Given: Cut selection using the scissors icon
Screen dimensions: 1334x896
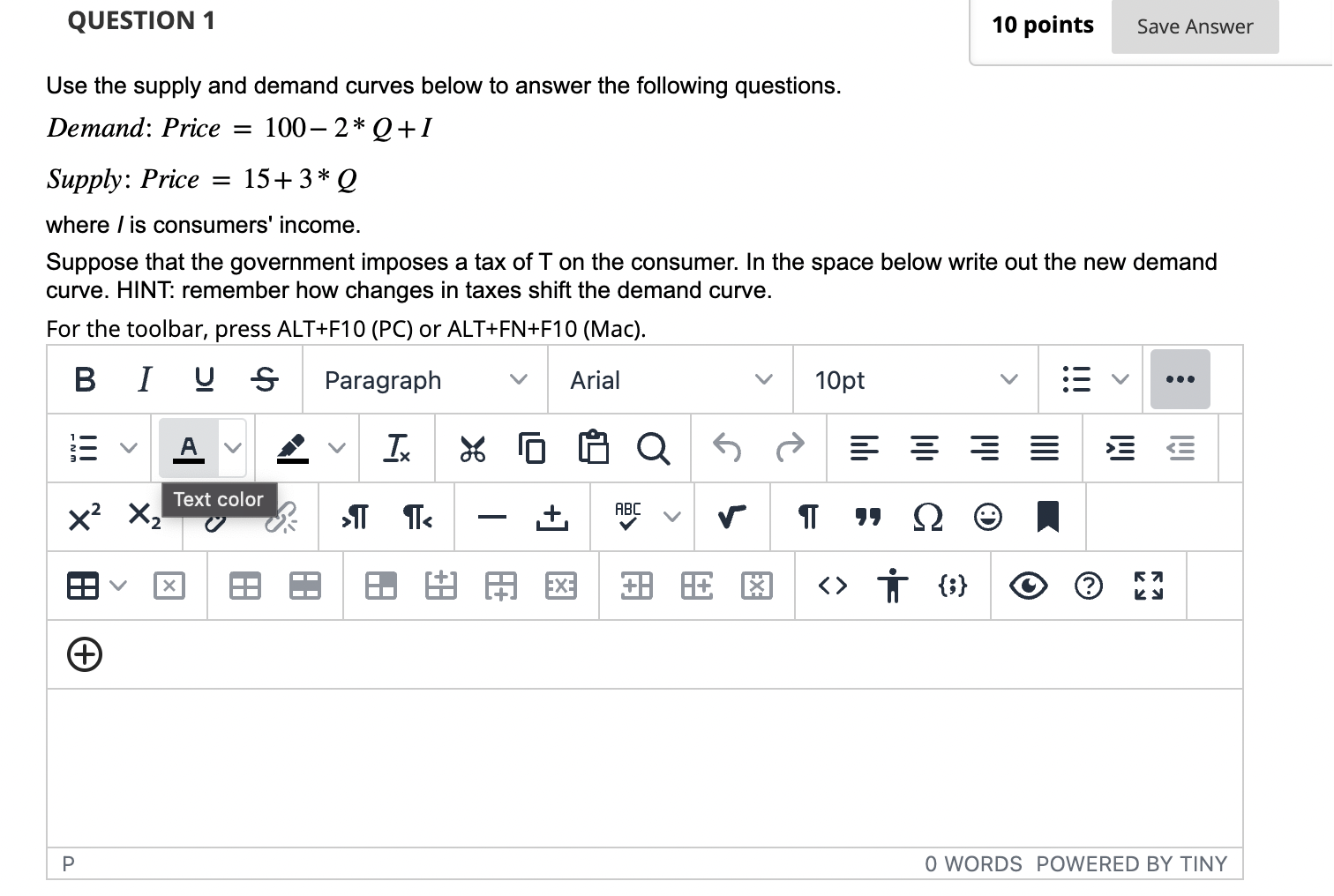Looking at the screenshot, I should (x=473, y=448).
